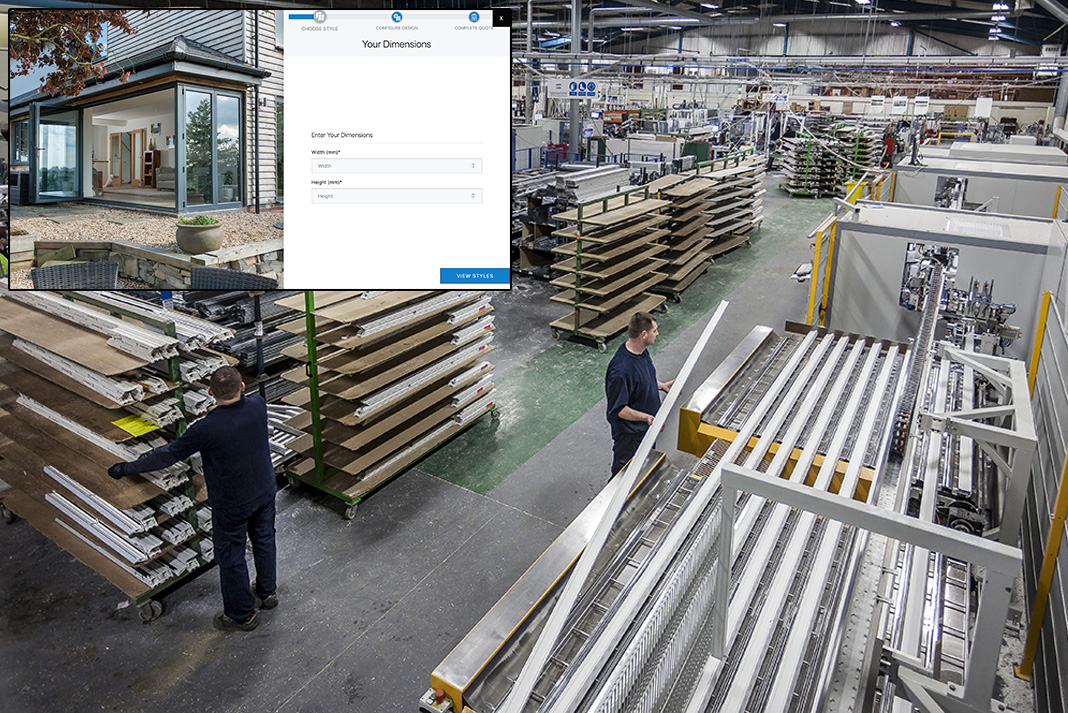
Task: Click progress bar between Configure Design and Complete Quote
Action: pyautogui.click(x=436, y=17)
